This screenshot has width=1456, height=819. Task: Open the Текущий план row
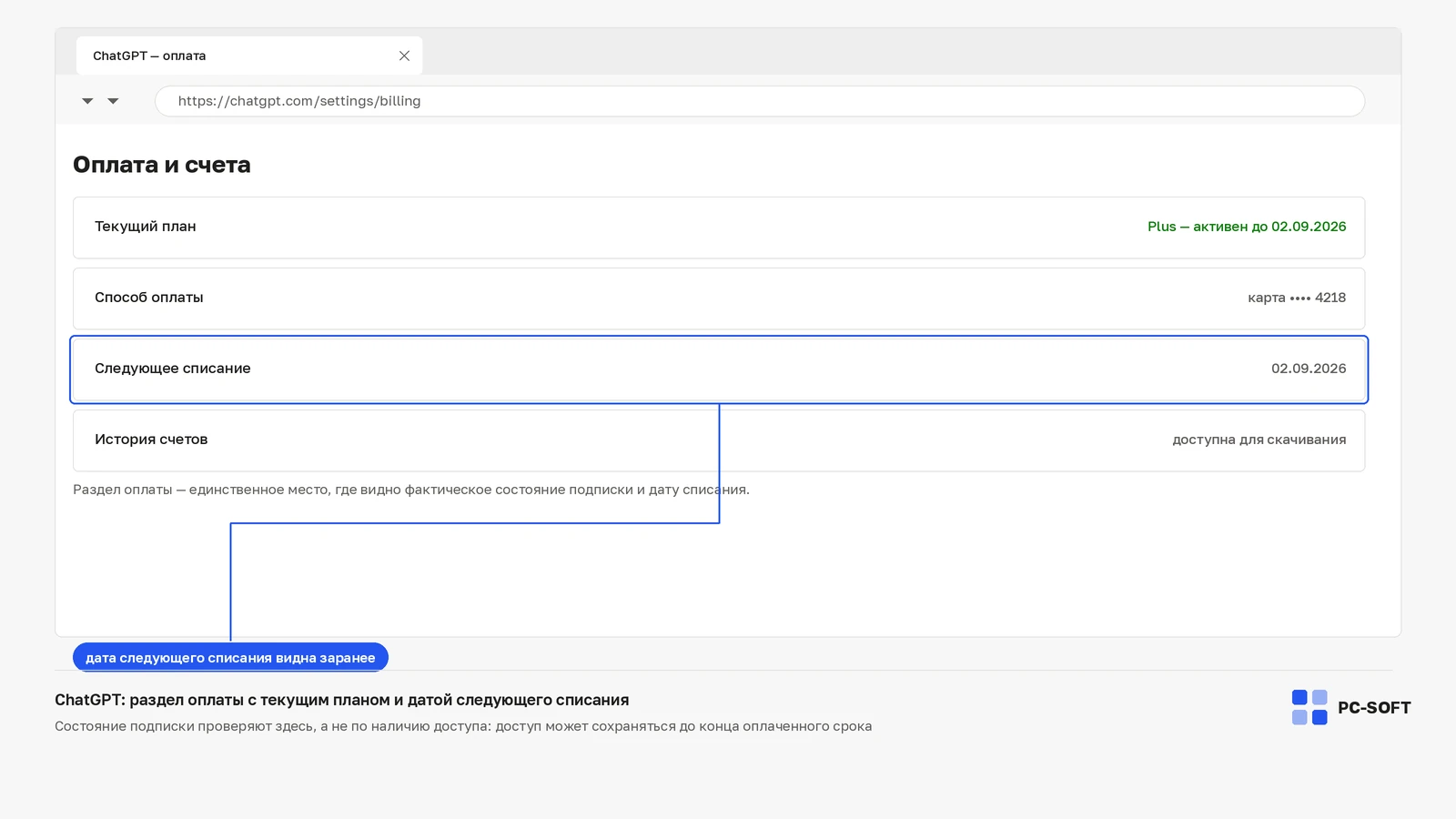point(719,227)
